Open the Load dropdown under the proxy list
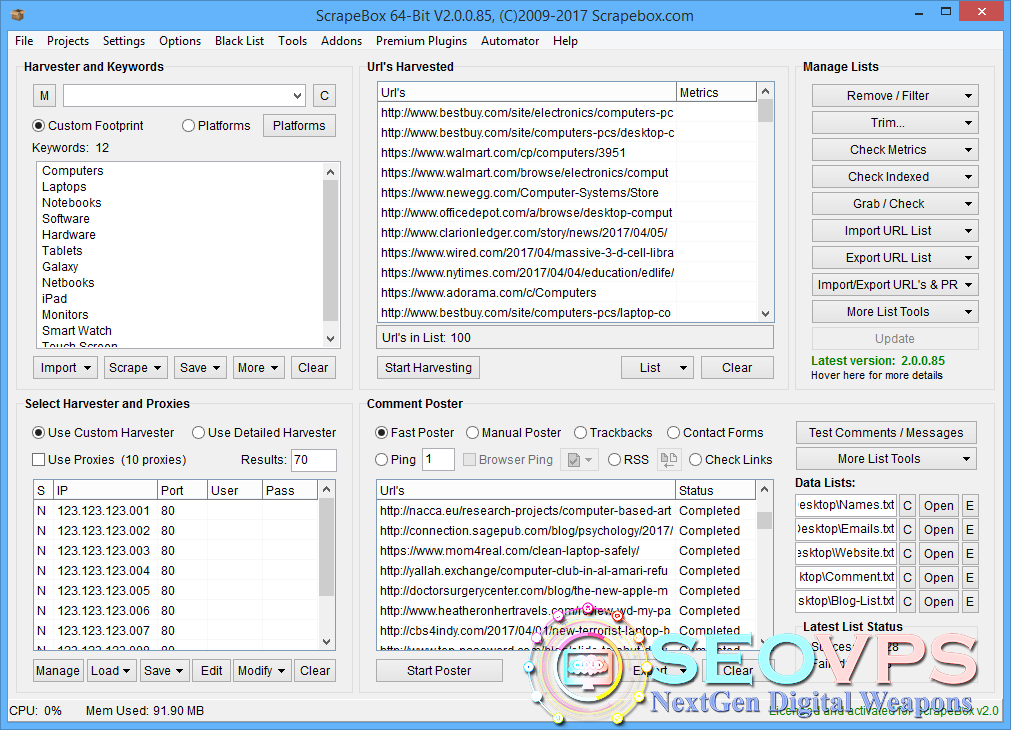The height and width of the screenshot is (730, 1011). point(110,671)
